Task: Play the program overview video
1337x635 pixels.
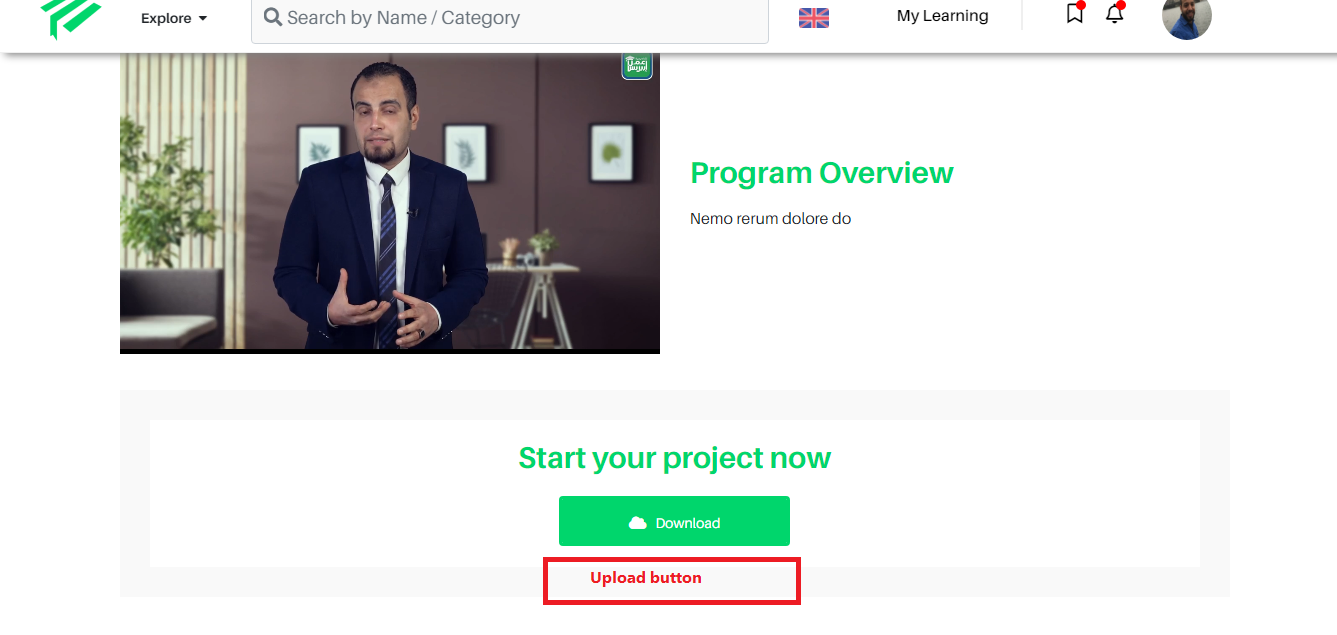Action: click(390, 200)
